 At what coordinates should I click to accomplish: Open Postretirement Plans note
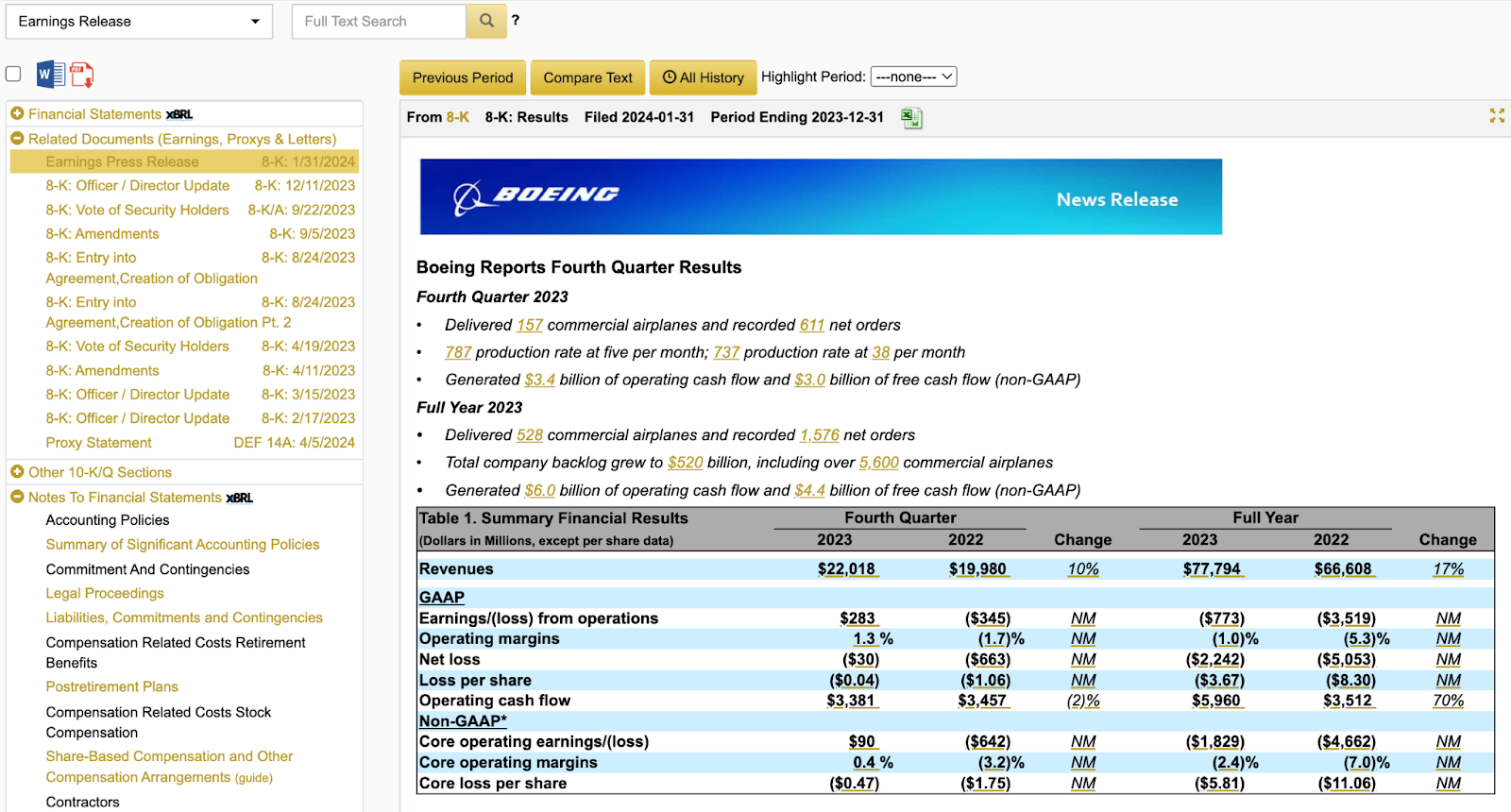pos(111,686)
